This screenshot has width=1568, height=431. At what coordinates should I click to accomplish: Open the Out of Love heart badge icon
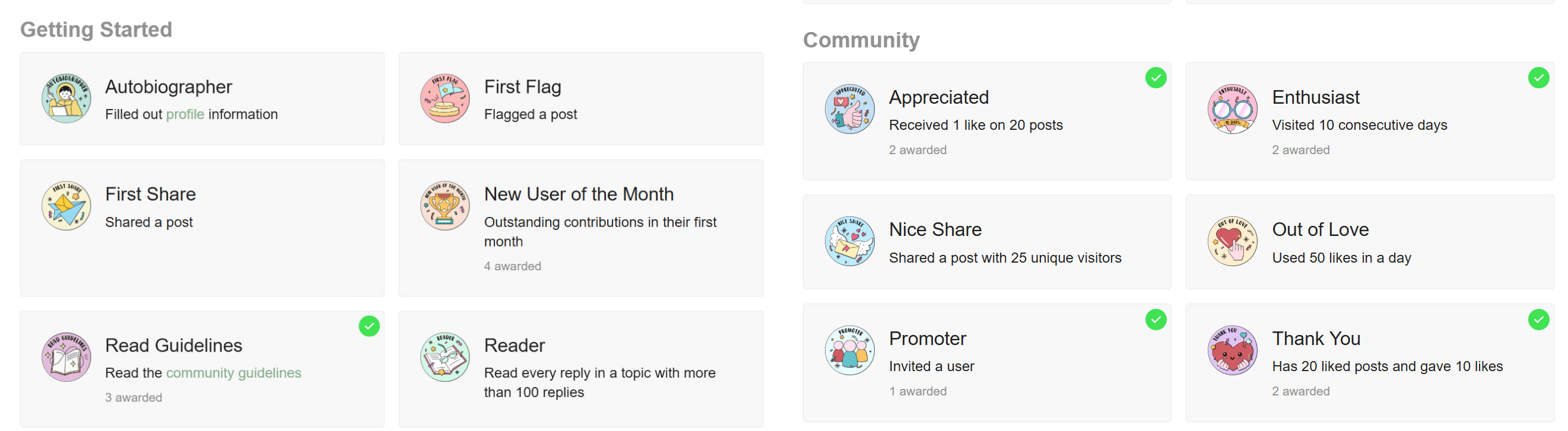click(x=1233, y=241)
